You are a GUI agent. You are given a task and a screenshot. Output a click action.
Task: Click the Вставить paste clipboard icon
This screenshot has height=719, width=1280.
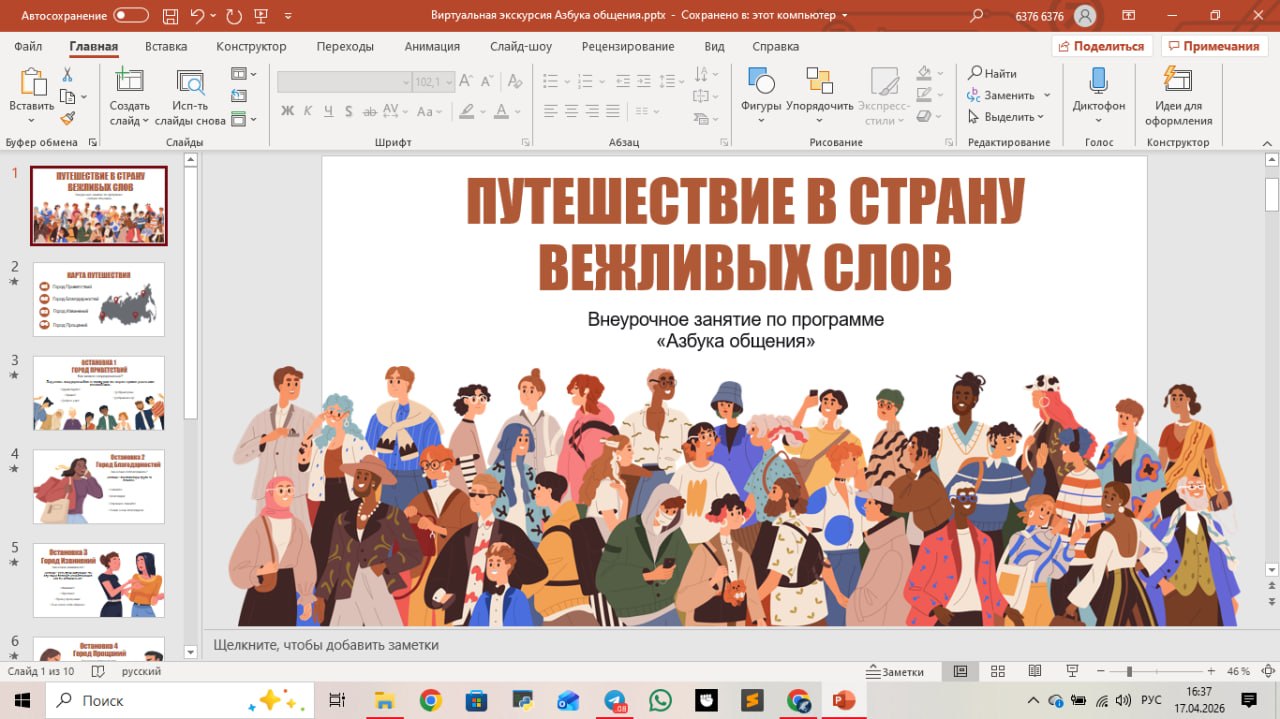pos(32,83)
